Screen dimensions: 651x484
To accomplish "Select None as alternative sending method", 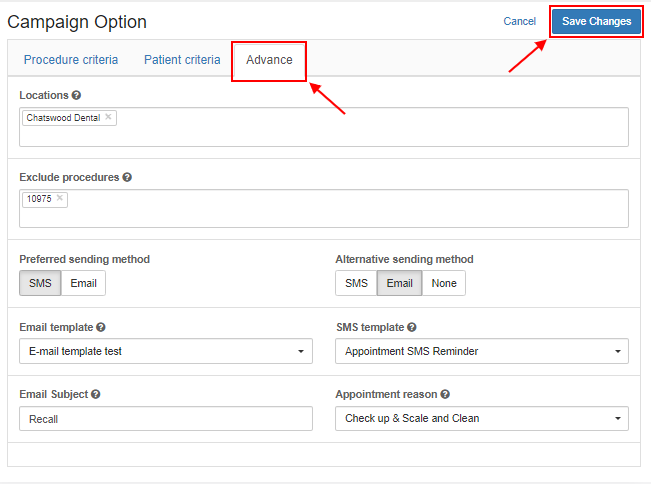I will tap(444, 283).
